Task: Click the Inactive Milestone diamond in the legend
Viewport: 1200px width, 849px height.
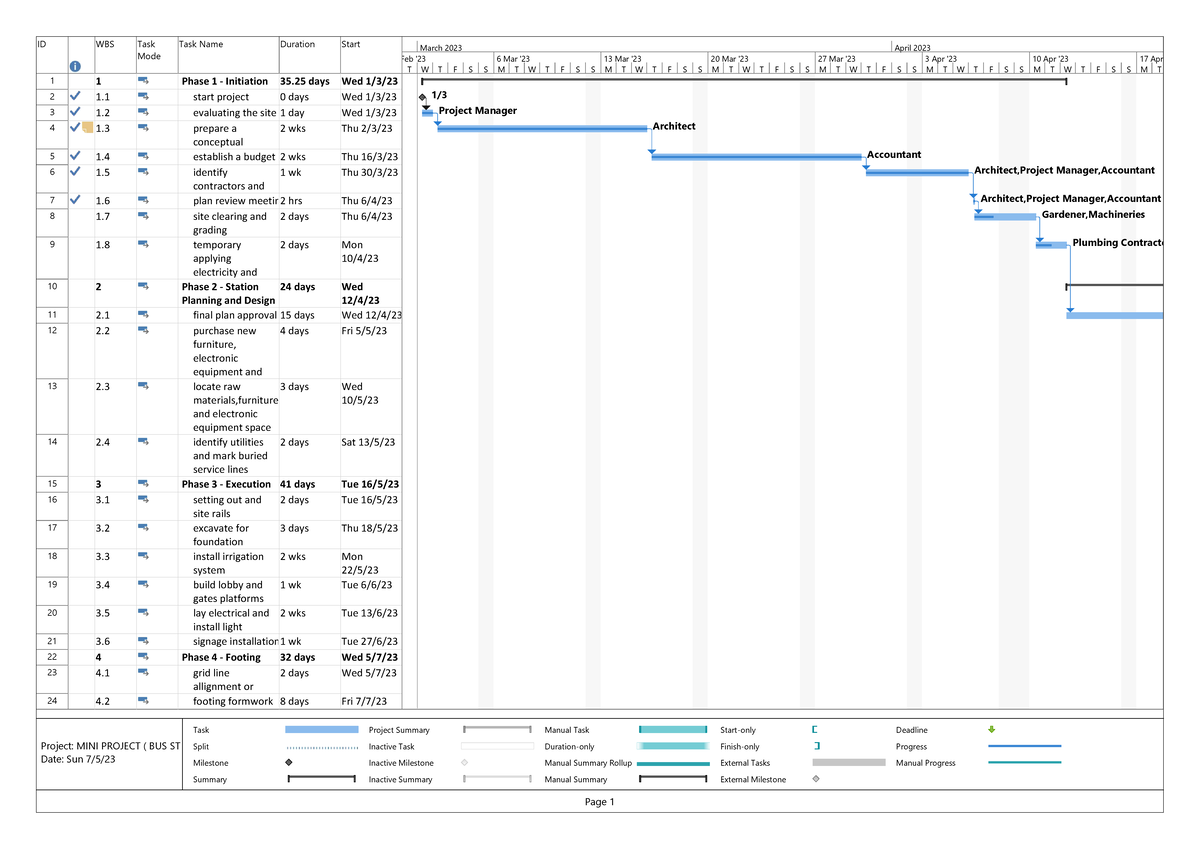Action: [x=463, y=763]
